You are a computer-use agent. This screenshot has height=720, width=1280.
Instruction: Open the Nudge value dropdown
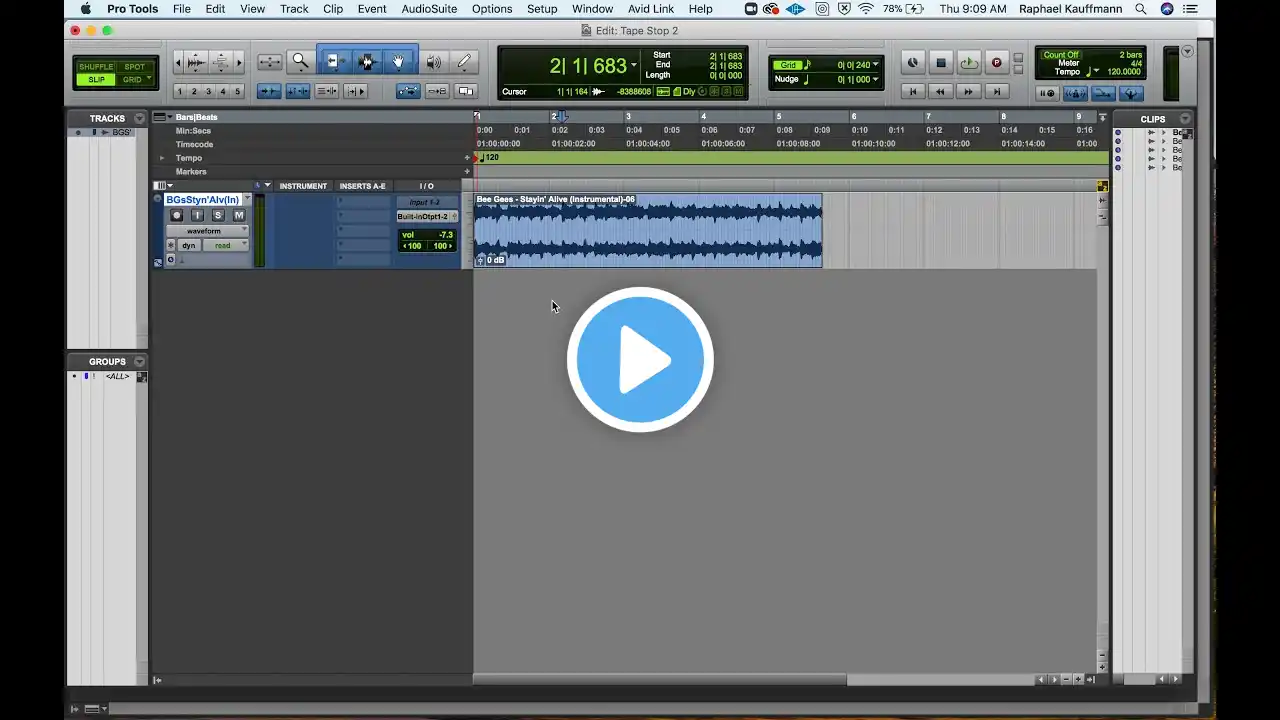876,79
